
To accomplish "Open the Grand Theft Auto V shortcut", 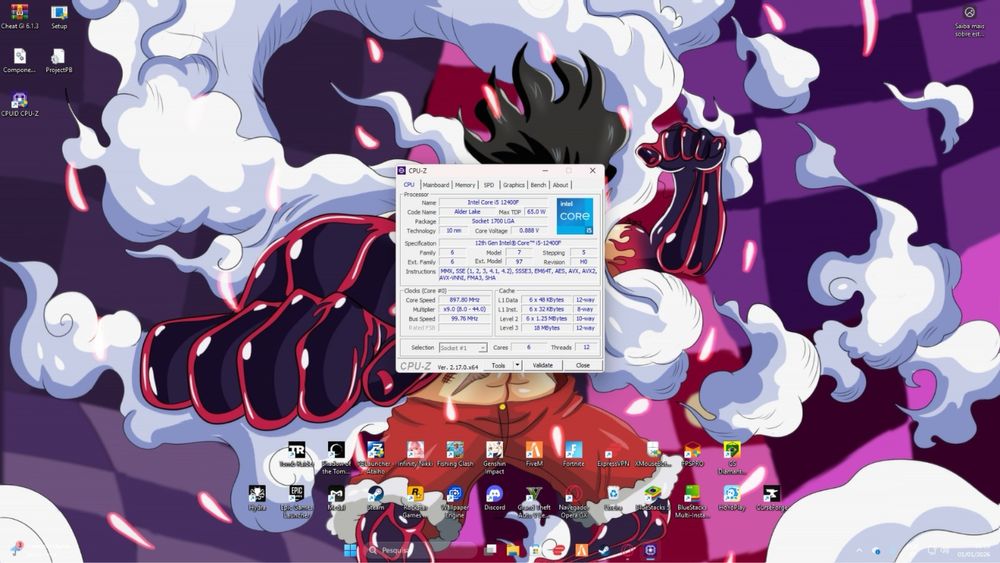I will 534,502.
